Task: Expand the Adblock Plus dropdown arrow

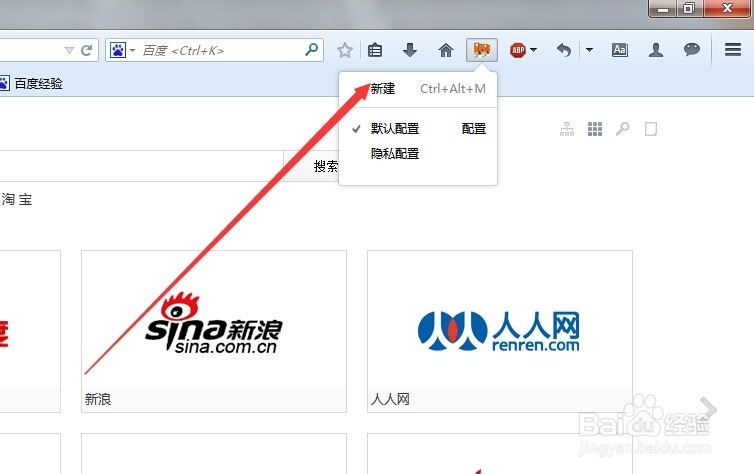Action: [x=533, y=50]
